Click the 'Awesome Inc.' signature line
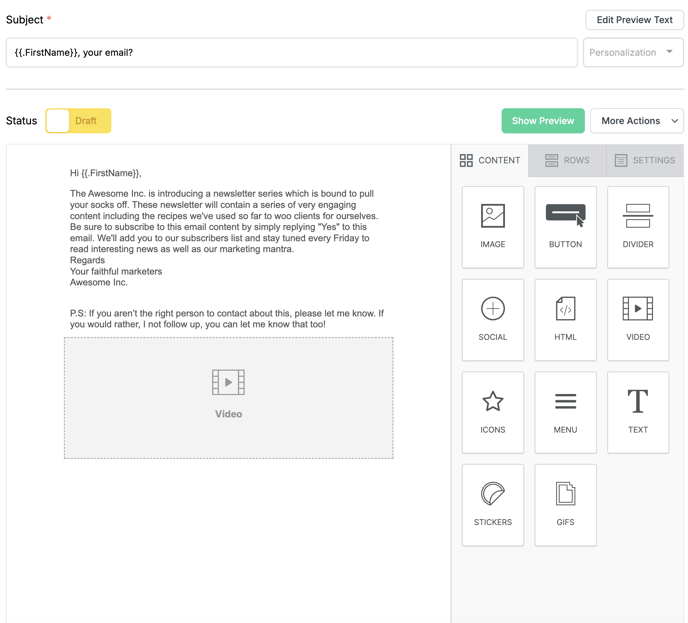Viewport: 688px width, 623px height. point(99,282)
